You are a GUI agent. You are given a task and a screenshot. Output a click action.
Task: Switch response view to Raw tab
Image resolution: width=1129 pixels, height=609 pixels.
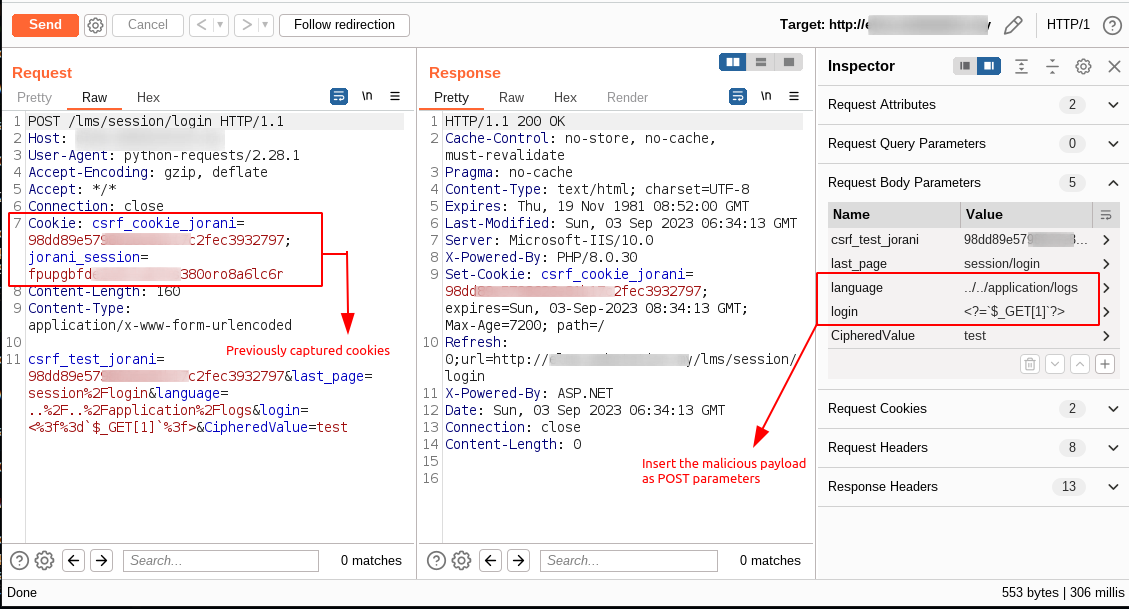click(511, 97)
